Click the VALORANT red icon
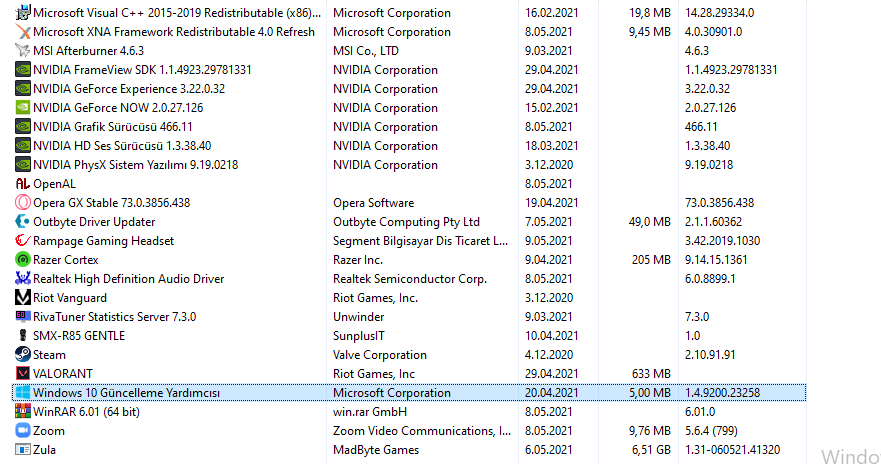Screen dimensions: 881x464 click(22, 374)
